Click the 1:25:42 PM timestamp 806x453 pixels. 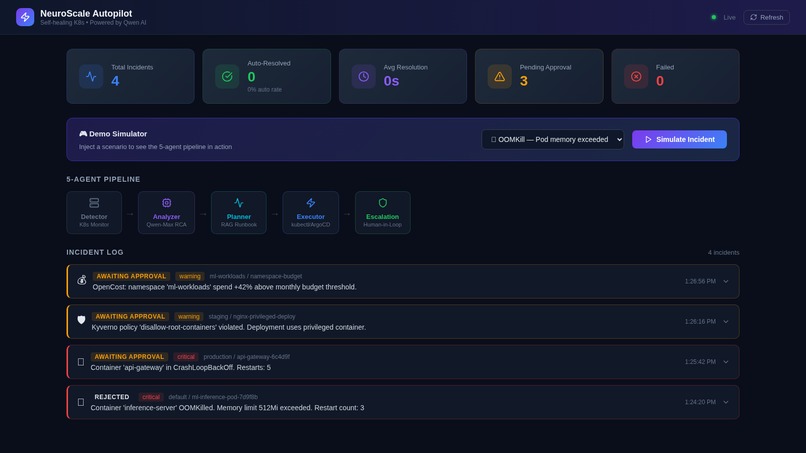[x=700, y=362]
